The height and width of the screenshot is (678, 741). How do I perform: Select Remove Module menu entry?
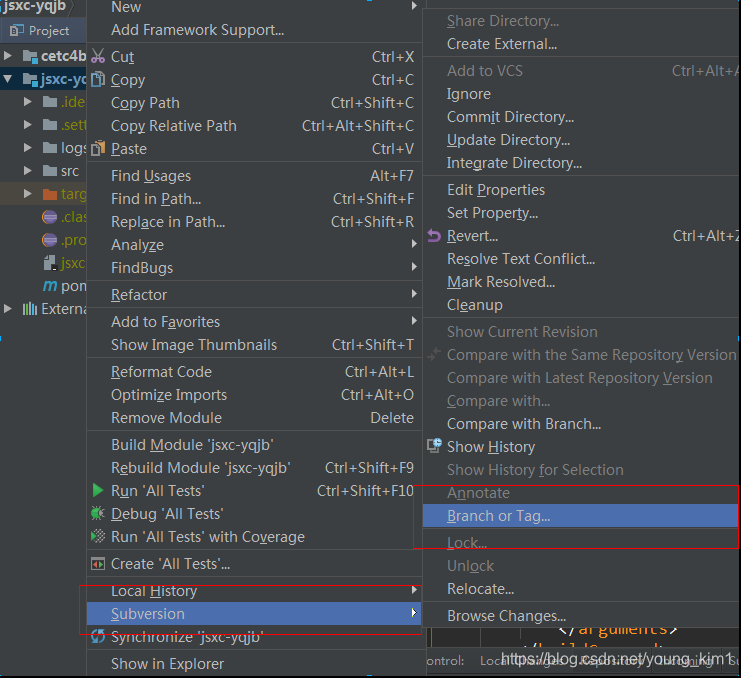254,418
